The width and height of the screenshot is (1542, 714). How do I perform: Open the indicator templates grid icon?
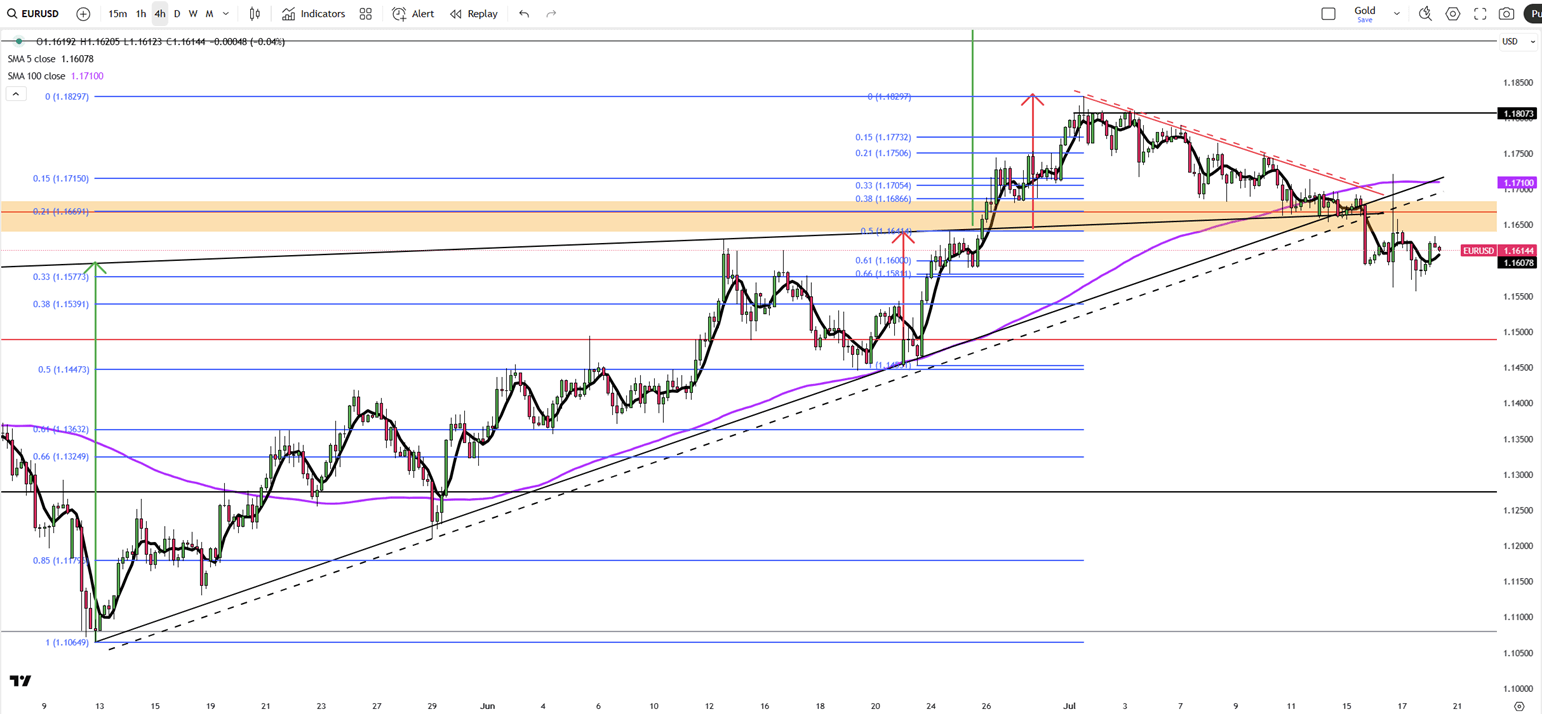(x=366, y=14)
